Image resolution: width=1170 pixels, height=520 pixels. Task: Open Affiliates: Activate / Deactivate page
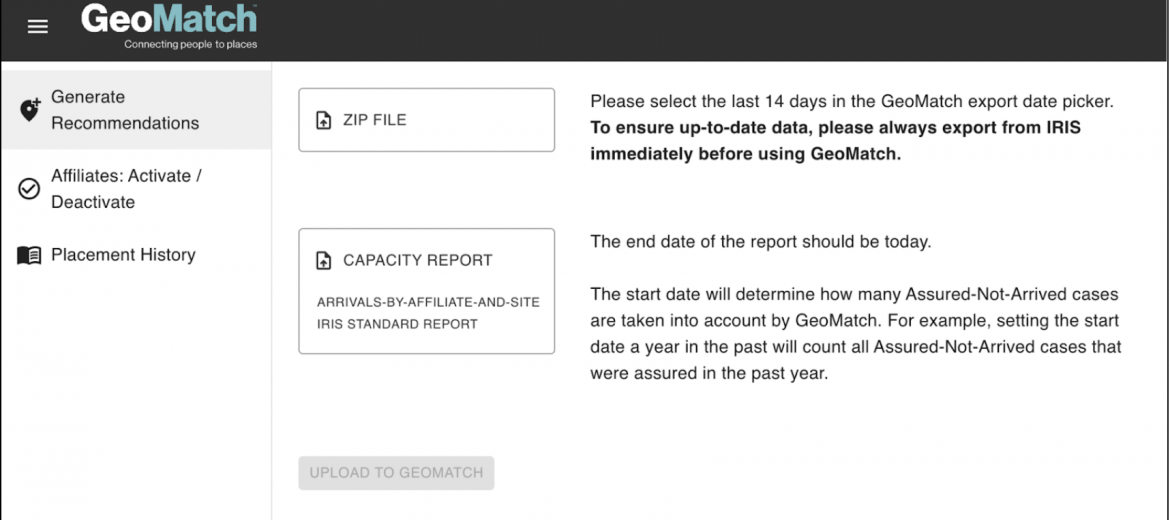click(136, 189)
